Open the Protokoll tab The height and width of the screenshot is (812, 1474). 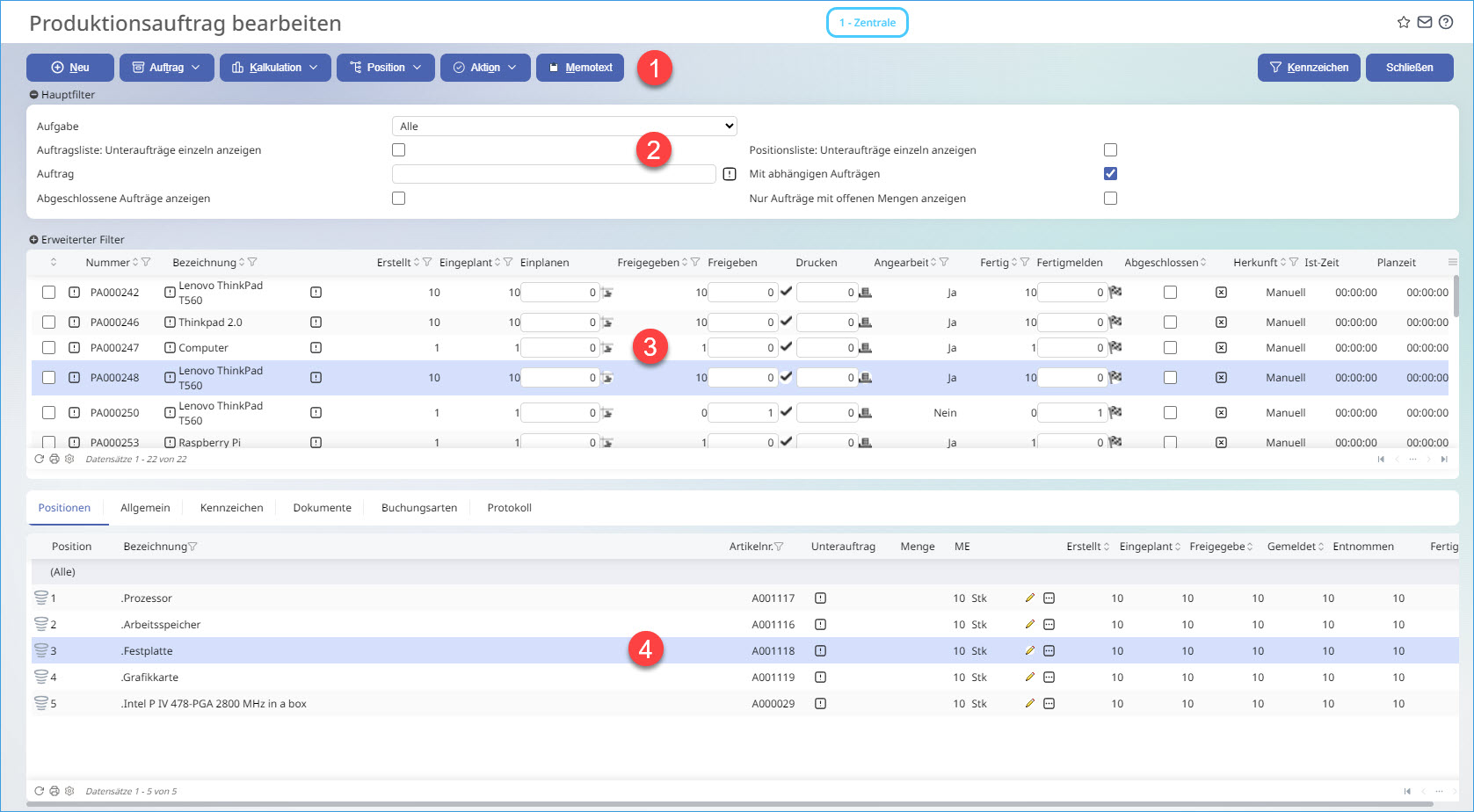(509, 508)
